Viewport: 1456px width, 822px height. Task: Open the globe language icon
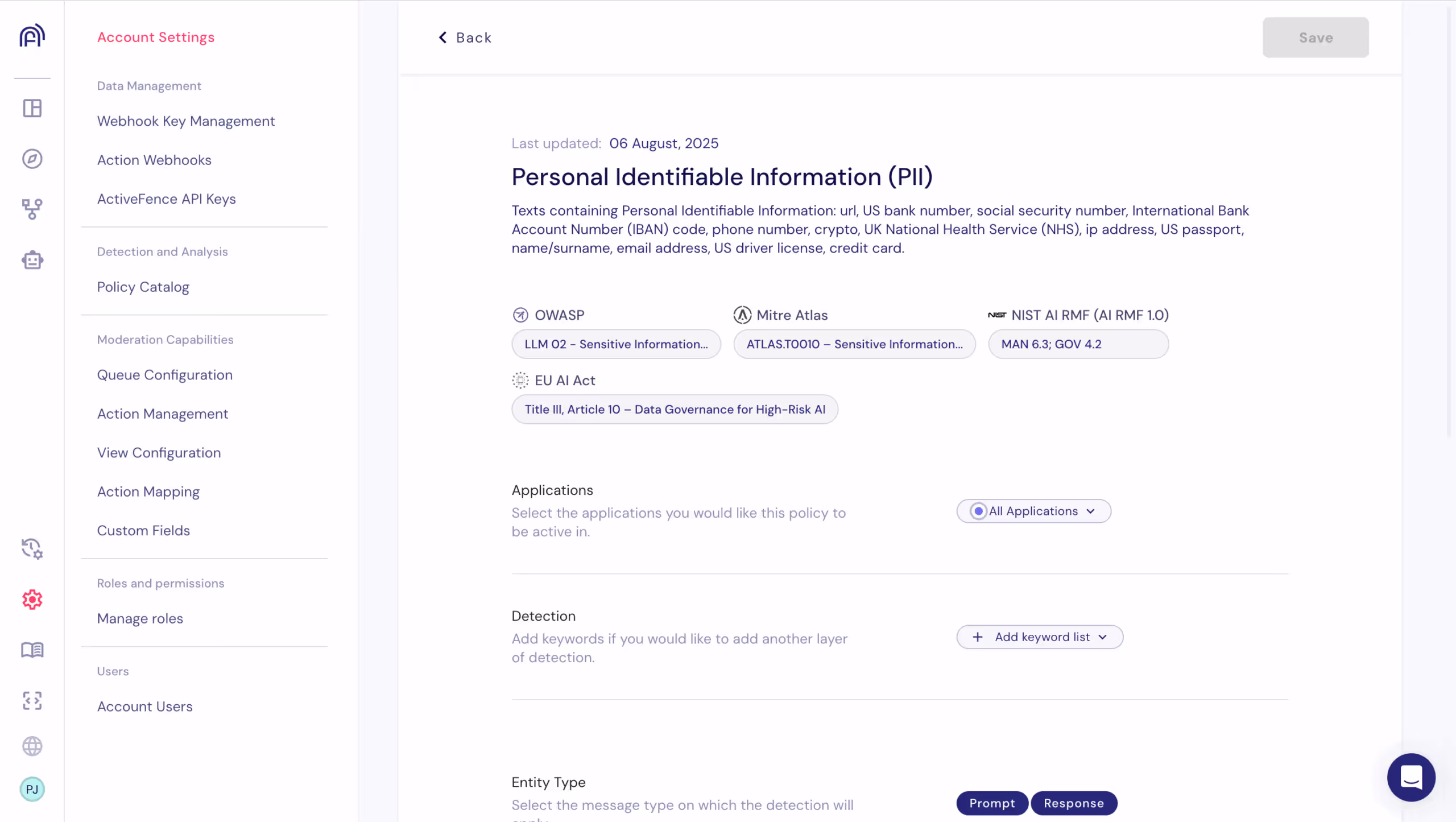point(32,746)
